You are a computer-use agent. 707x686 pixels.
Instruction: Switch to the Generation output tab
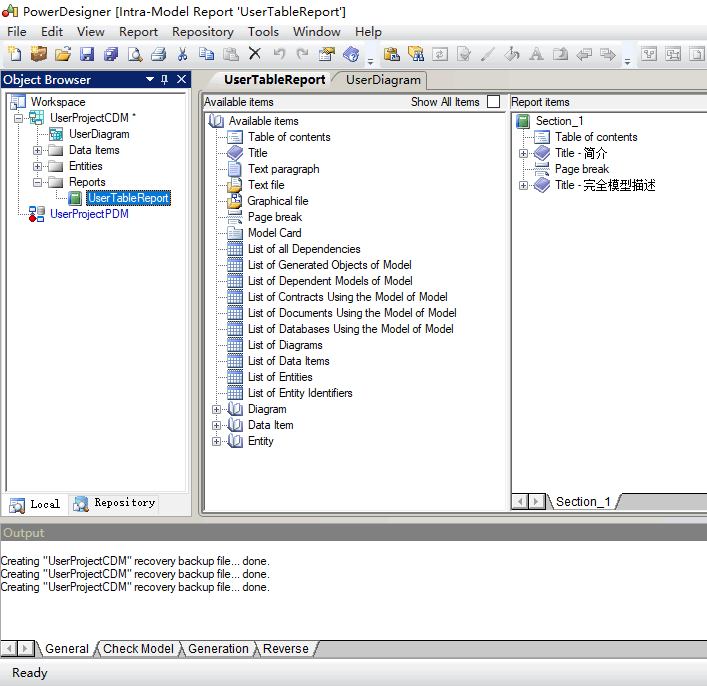coord(218,649)
